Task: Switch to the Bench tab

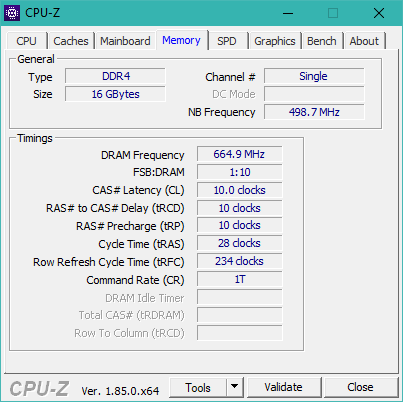Action: 322,41
